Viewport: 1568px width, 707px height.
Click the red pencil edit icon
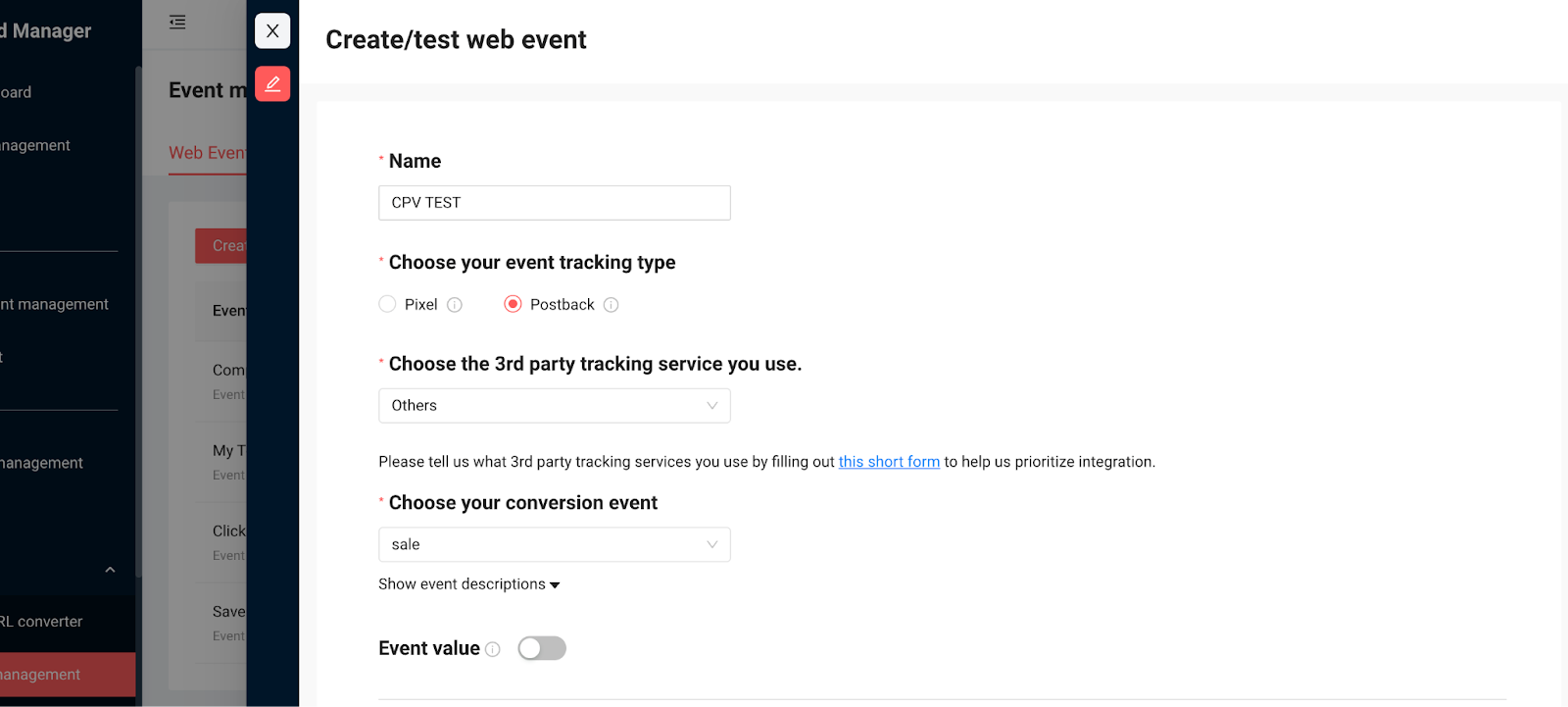point(272,83)
